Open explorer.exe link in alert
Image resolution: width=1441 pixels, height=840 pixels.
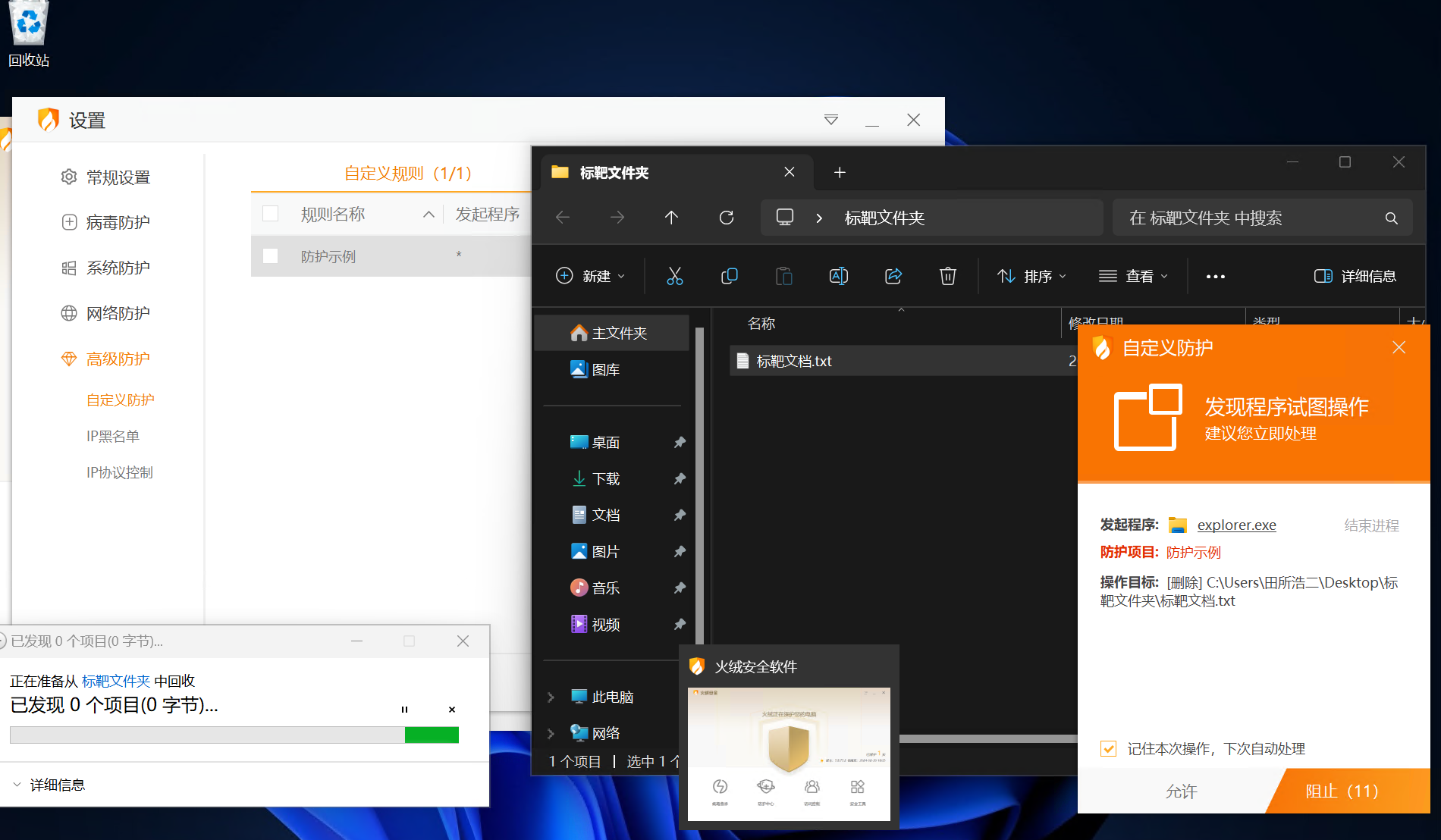pos(1236,525)
